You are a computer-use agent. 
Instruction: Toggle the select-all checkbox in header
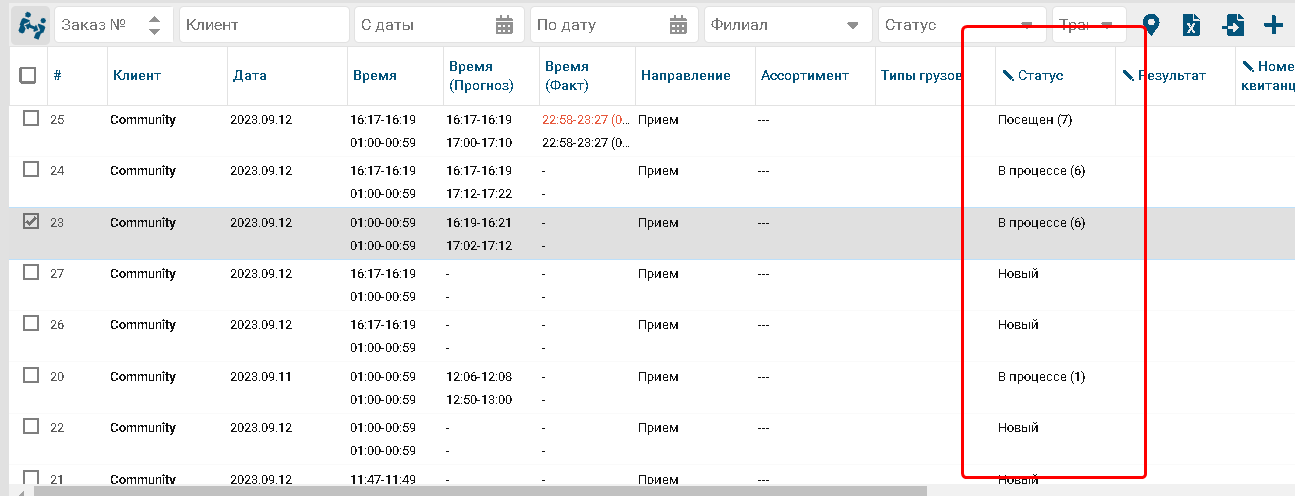[28, 75]
